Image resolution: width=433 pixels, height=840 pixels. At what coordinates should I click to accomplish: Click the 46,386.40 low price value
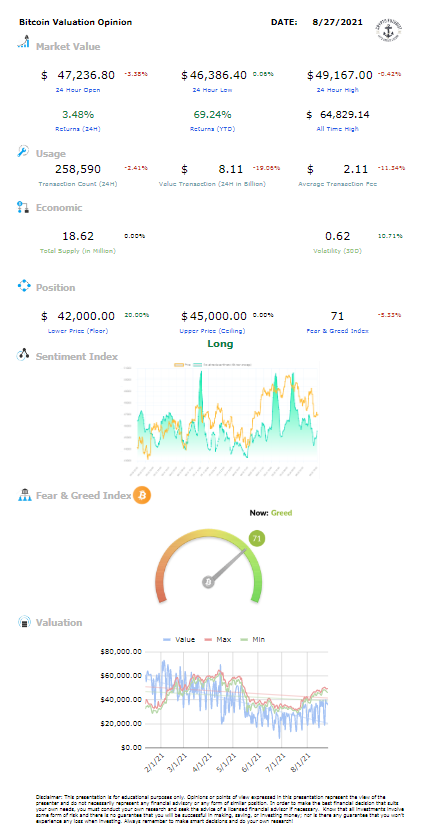tap(218, 75)
